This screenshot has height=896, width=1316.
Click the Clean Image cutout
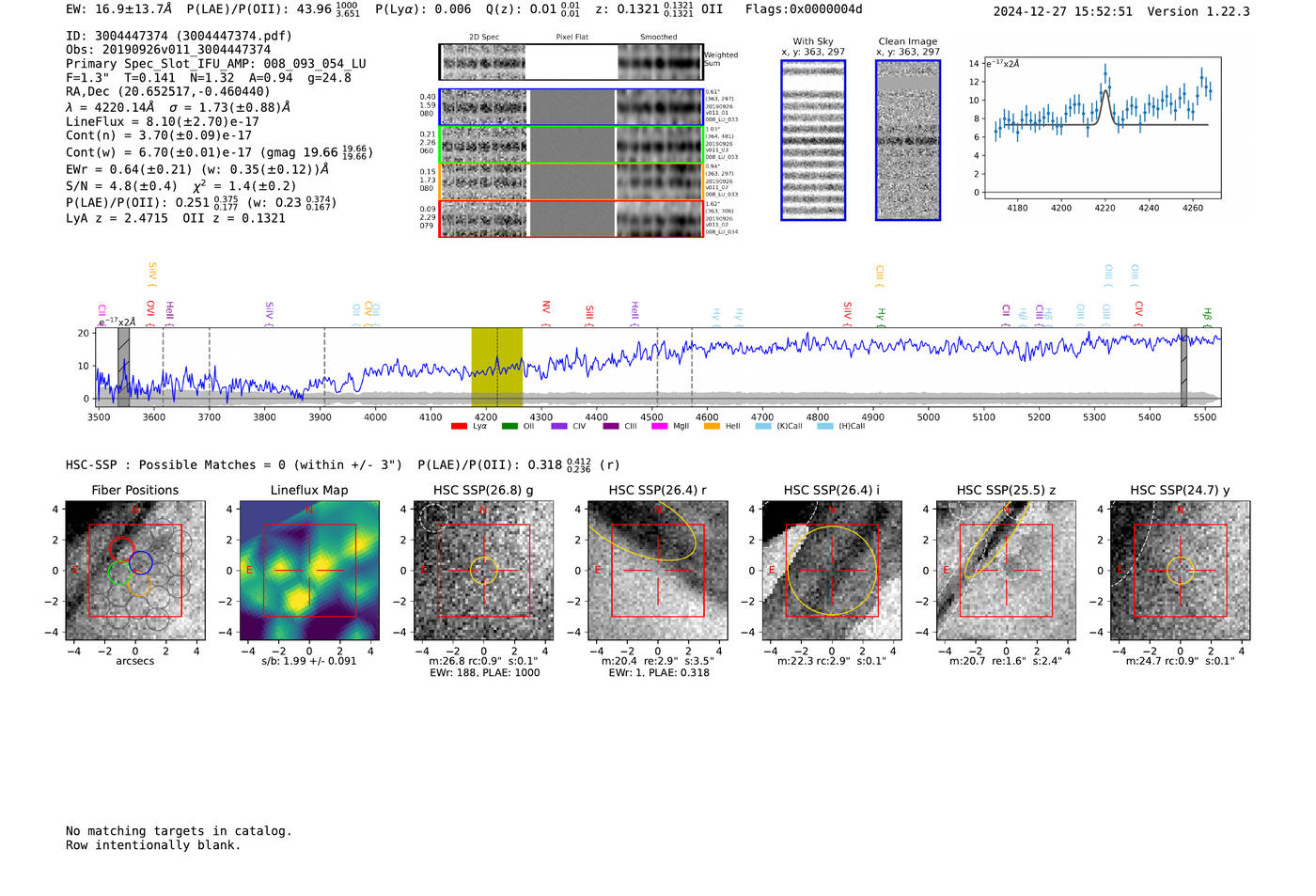(908, 140)
